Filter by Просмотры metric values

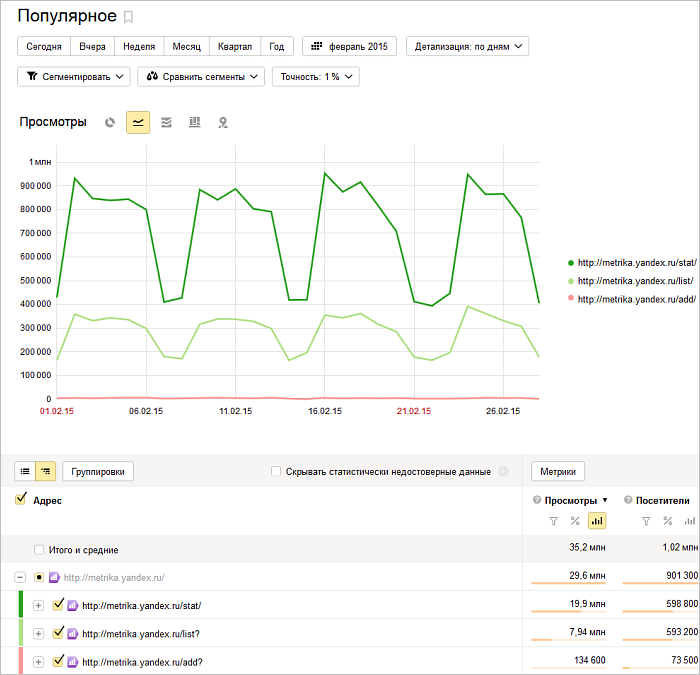point(554,521)
